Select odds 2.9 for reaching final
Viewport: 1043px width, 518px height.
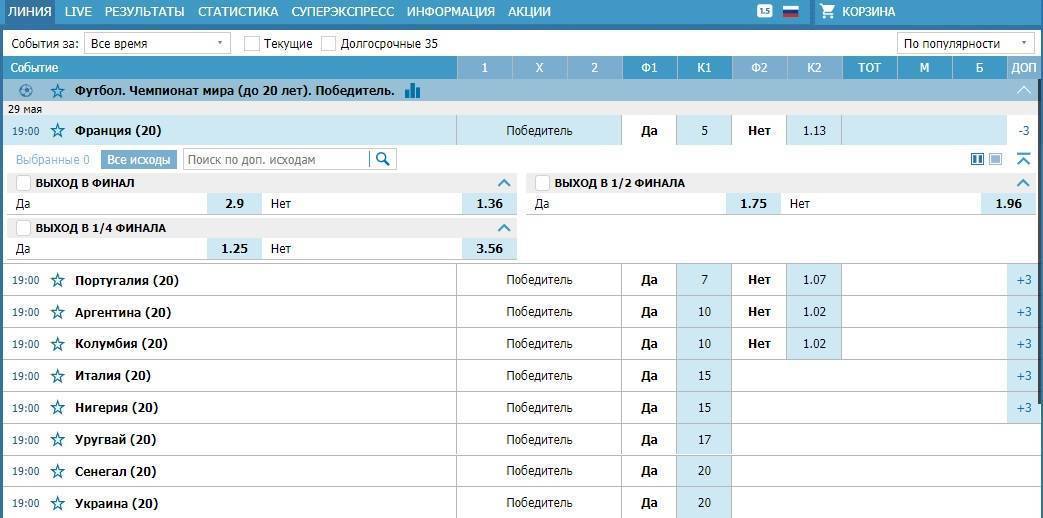pyautogui.click(x=234, y=204)
